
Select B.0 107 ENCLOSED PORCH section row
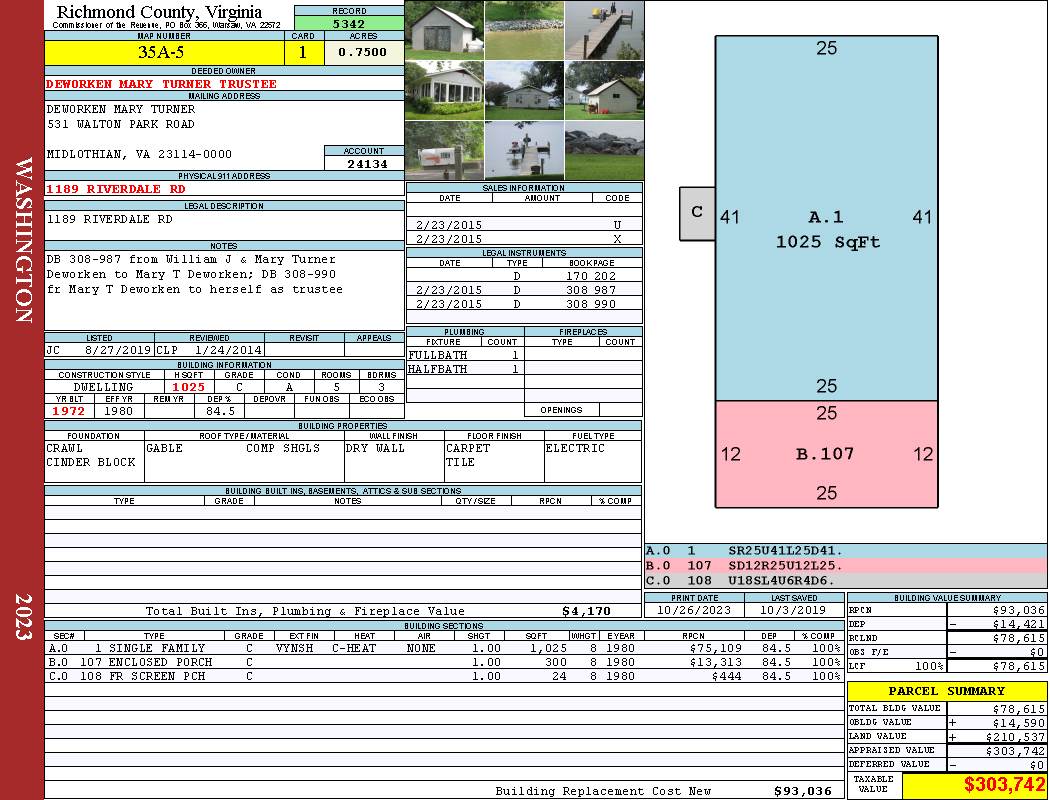pos(445,662)
